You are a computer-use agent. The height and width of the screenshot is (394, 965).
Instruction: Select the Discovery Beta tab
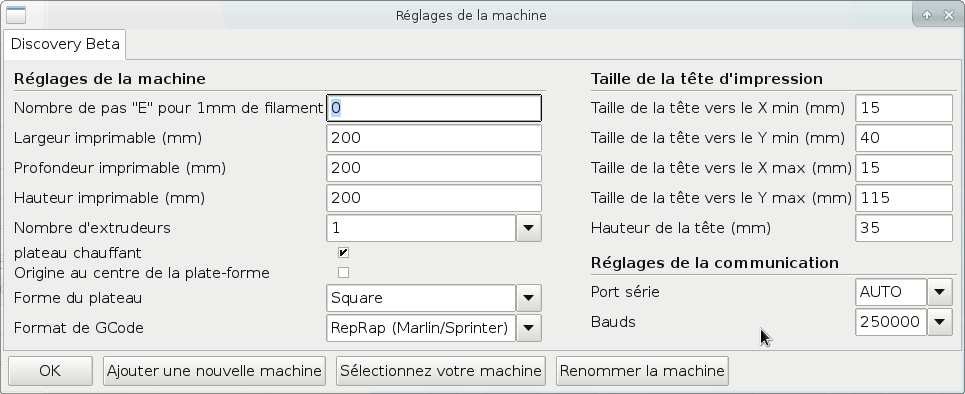click(65, 44)
